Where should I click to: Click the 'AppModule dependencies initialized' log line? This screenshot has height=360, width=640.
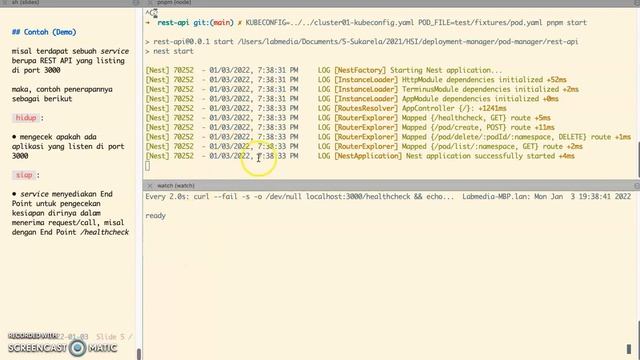click(352, 99)
